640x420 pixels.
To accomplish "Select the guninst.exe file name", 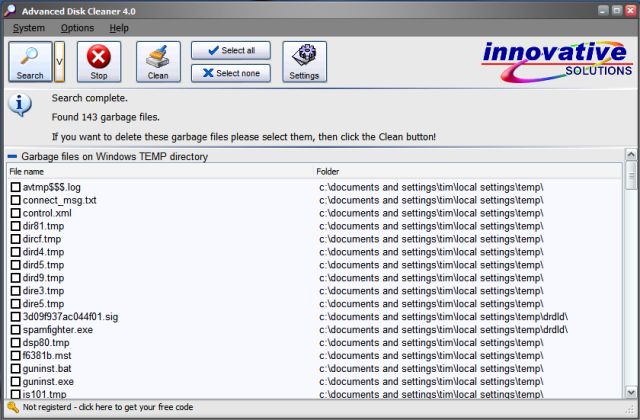I will [48, 382].
